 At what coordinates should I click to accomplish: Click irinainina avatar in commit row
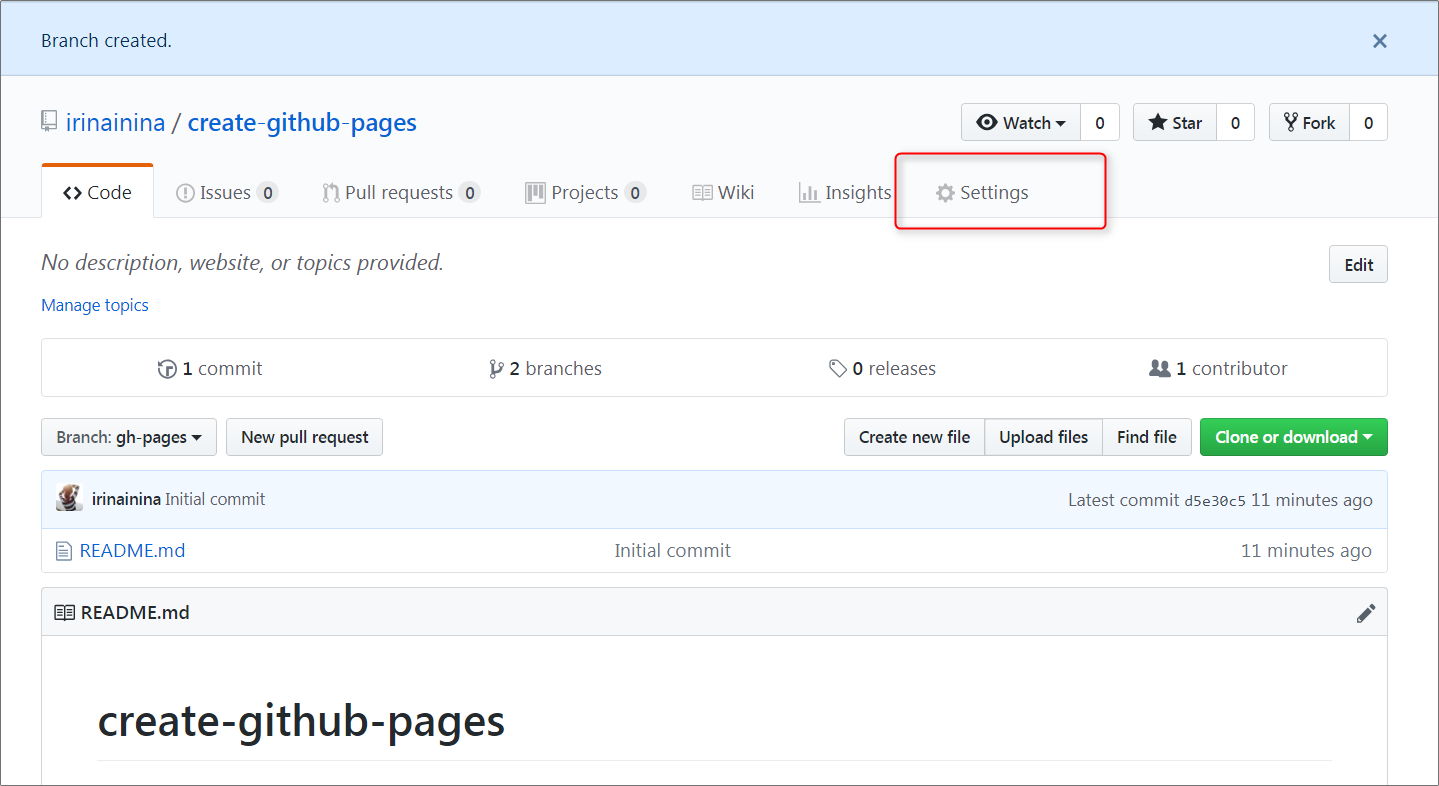(69, 498)
